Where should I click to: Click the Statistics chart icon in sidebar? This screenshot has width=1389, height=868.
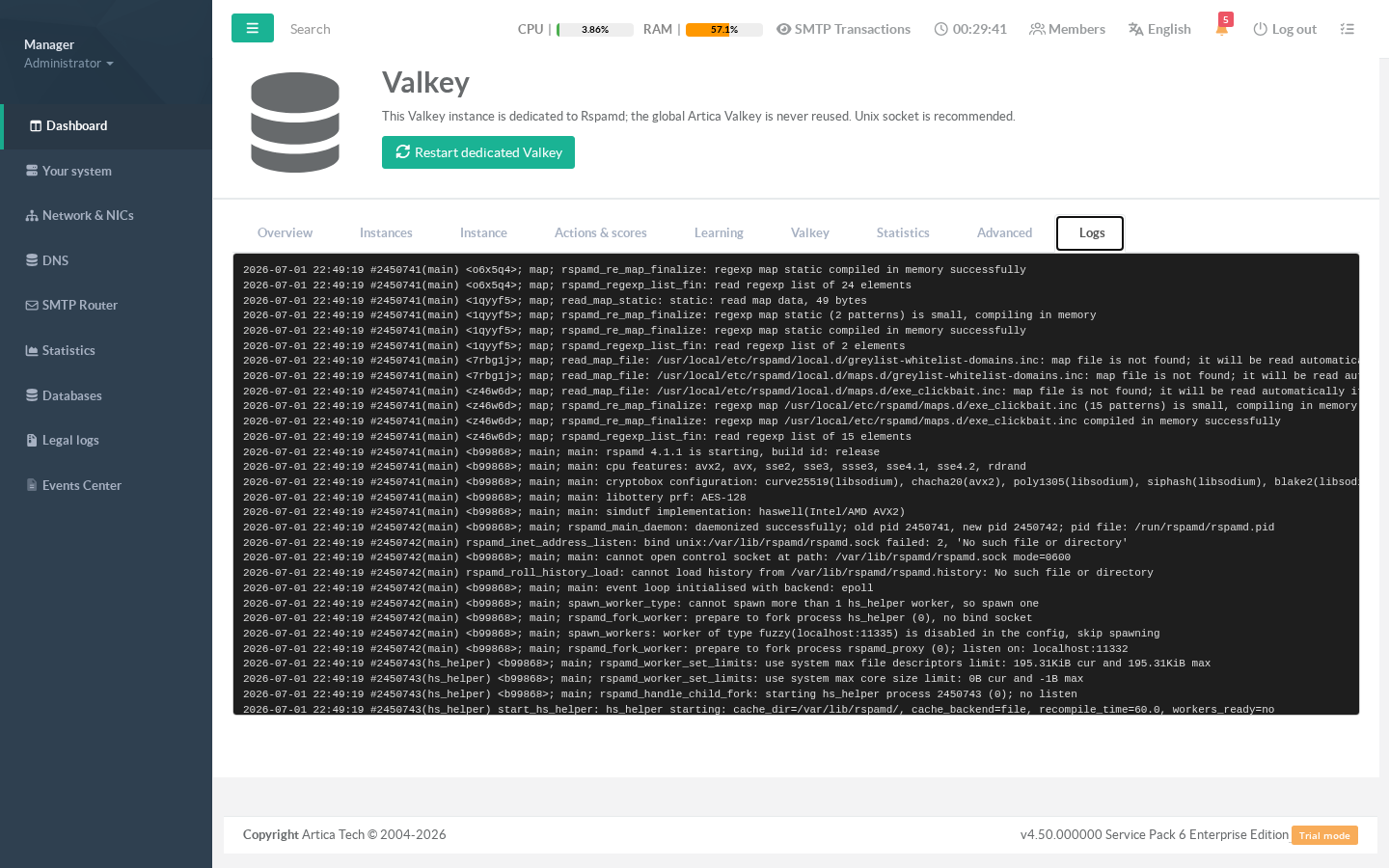coord(32,351)
